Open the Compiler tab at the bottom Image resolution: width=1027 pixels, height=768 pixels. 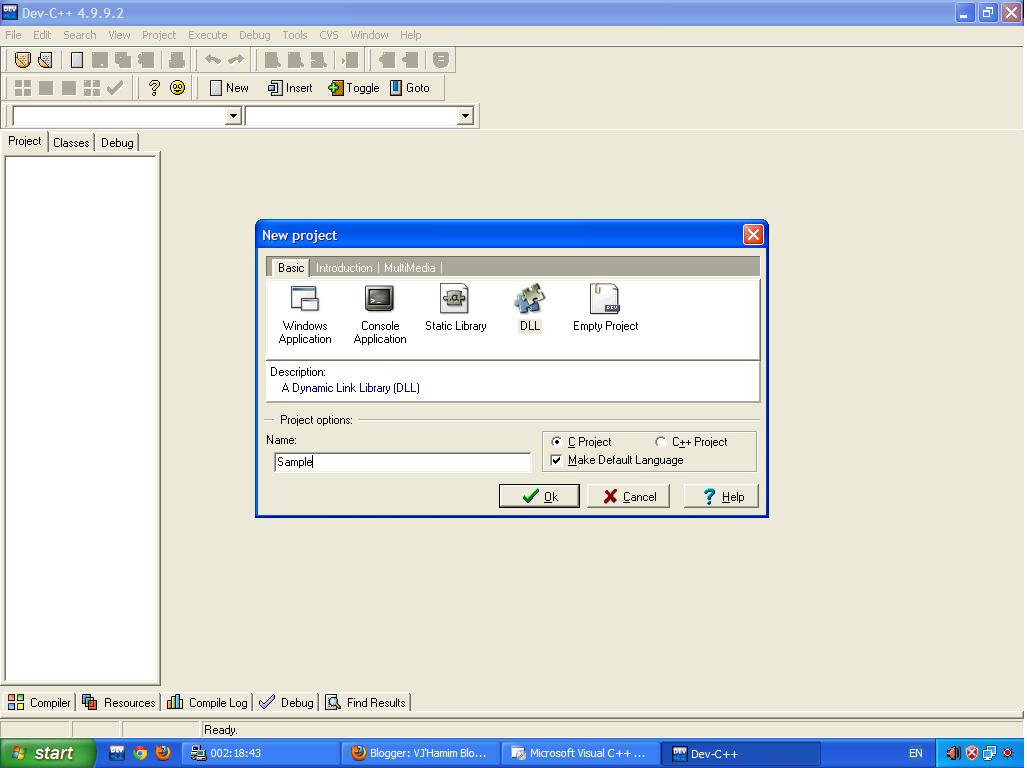(x=39, y=703)
